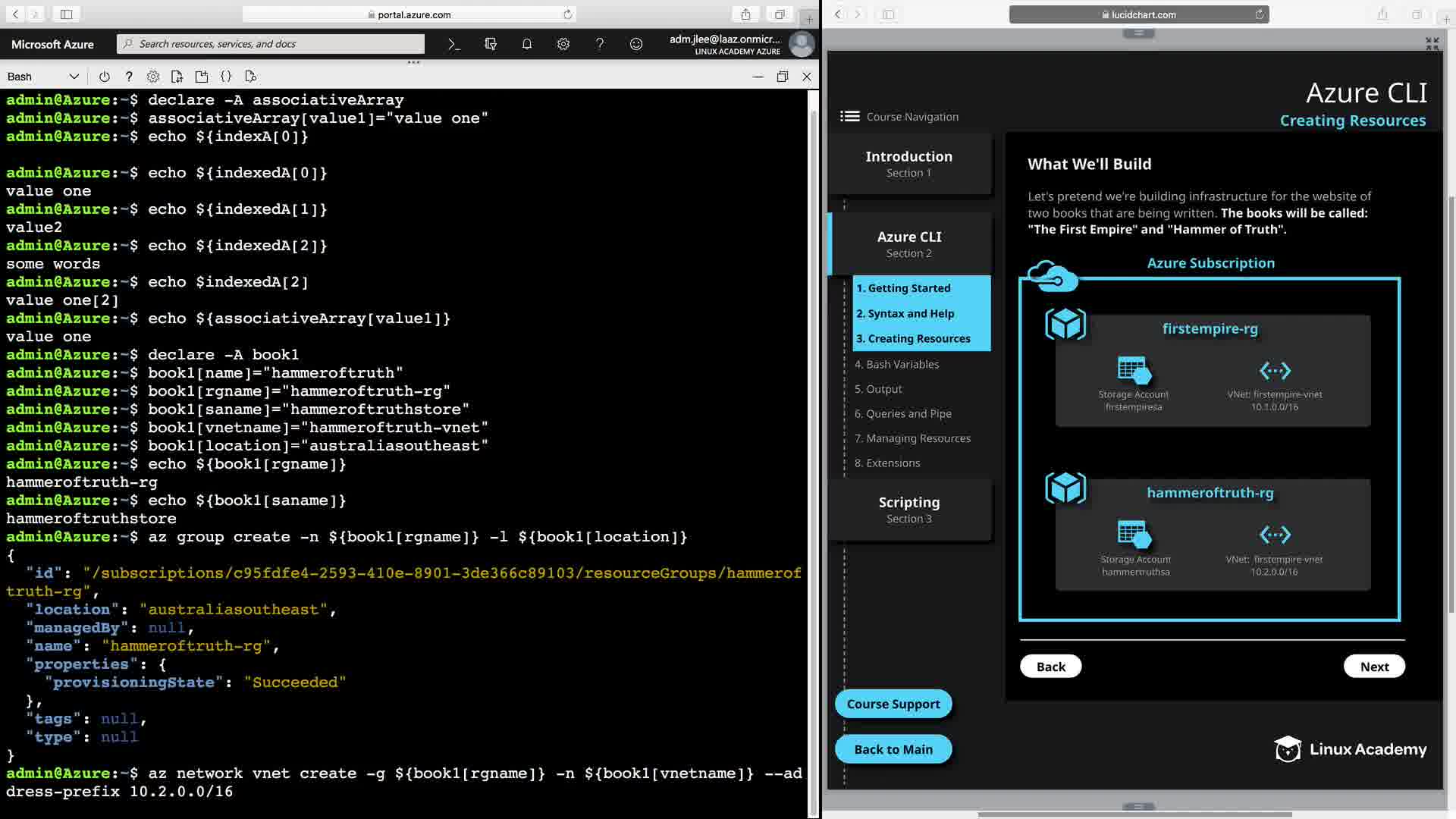
Task: Send feedback via smiley icon
Action: point(636,44)
